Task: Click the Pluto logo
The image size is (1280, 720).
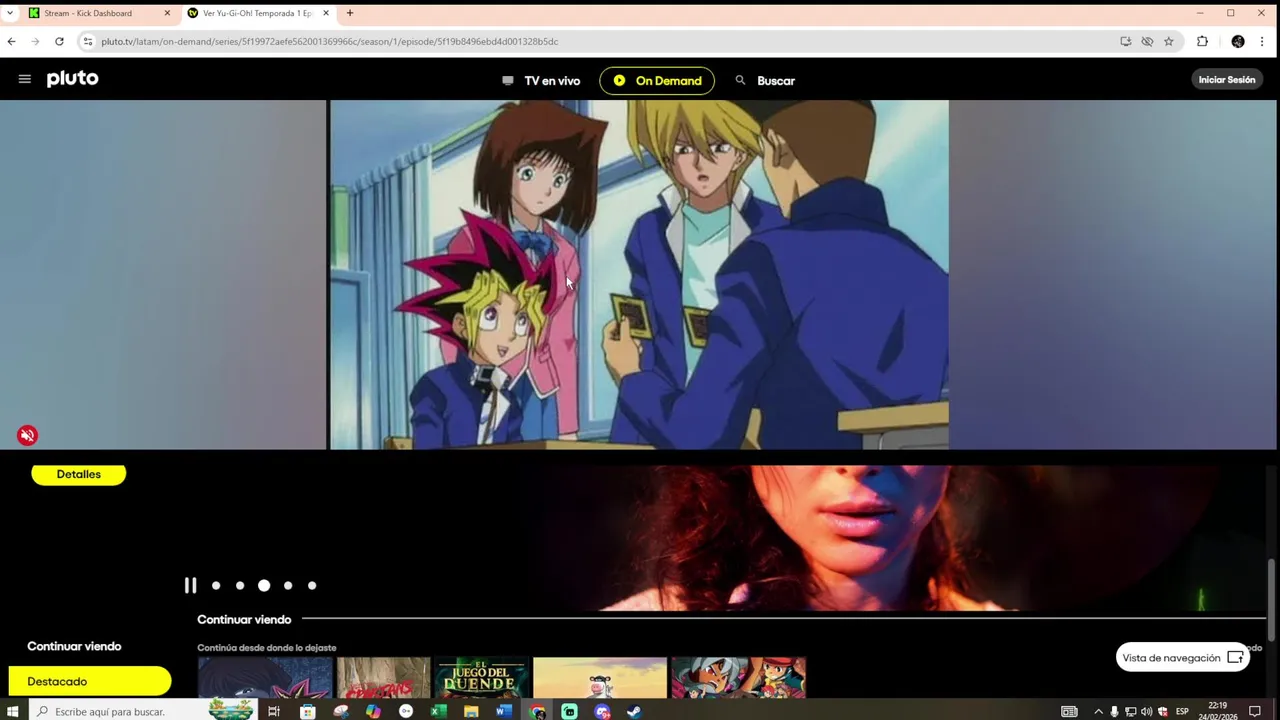Action: pyautogui.click(x=72, y=79)
